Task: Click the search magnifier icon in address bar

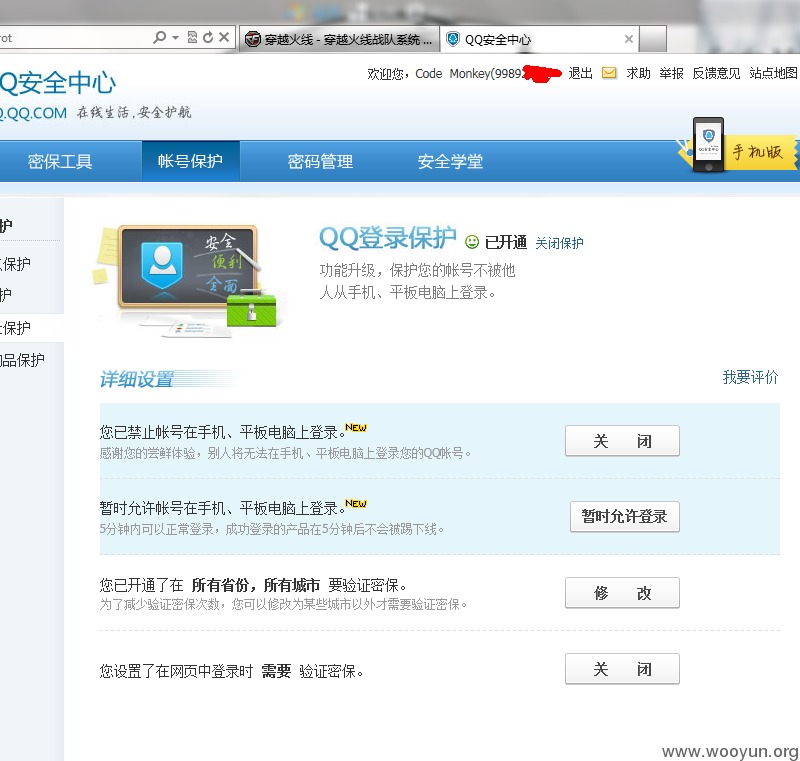Action: pos(160,37)
